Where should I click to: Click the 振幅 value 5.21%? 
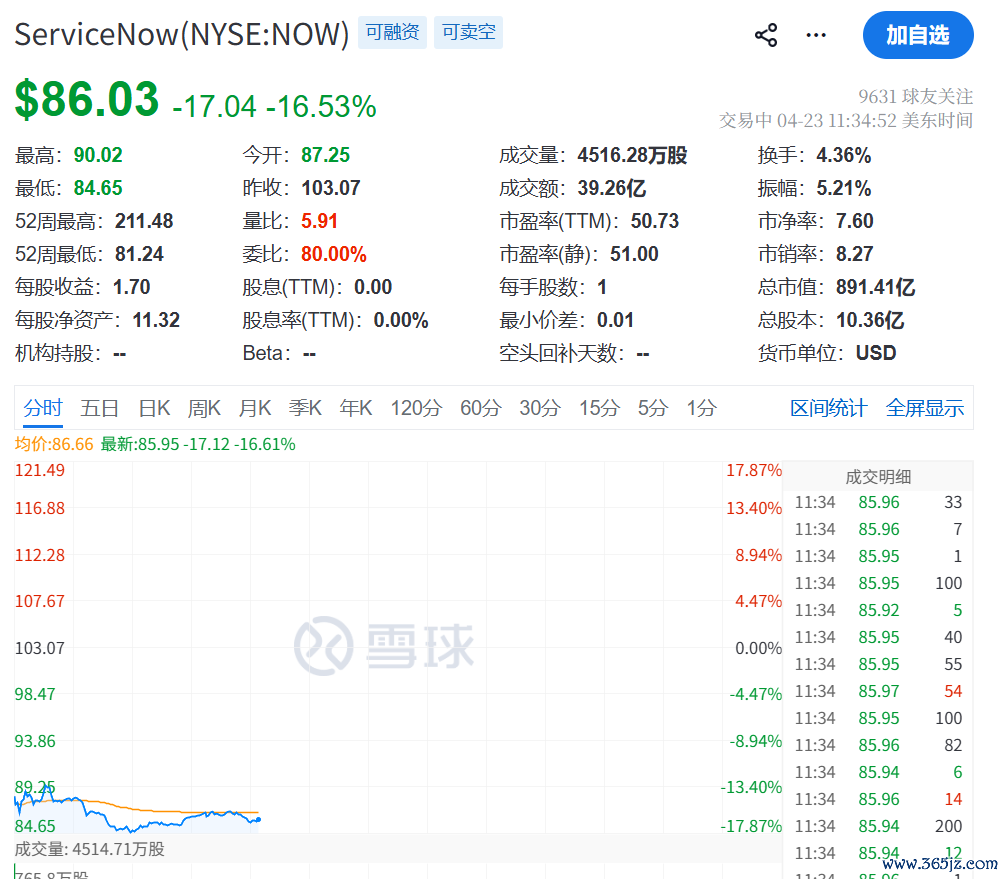coord(843,188)
